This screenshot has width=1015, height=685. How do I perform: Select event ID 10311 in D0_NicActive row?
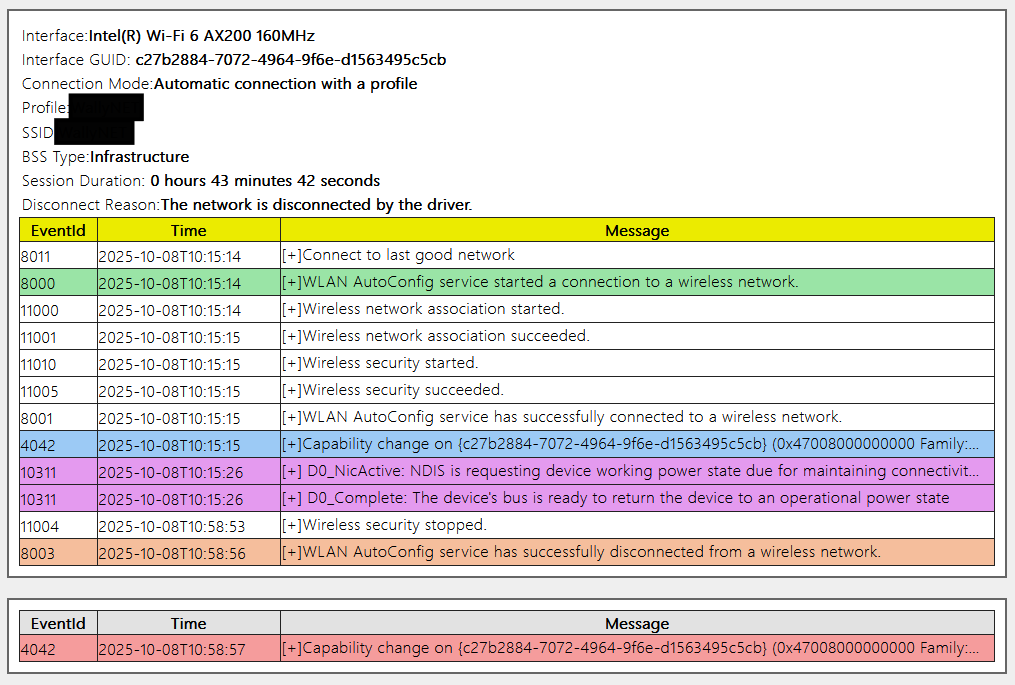[58, 472]
